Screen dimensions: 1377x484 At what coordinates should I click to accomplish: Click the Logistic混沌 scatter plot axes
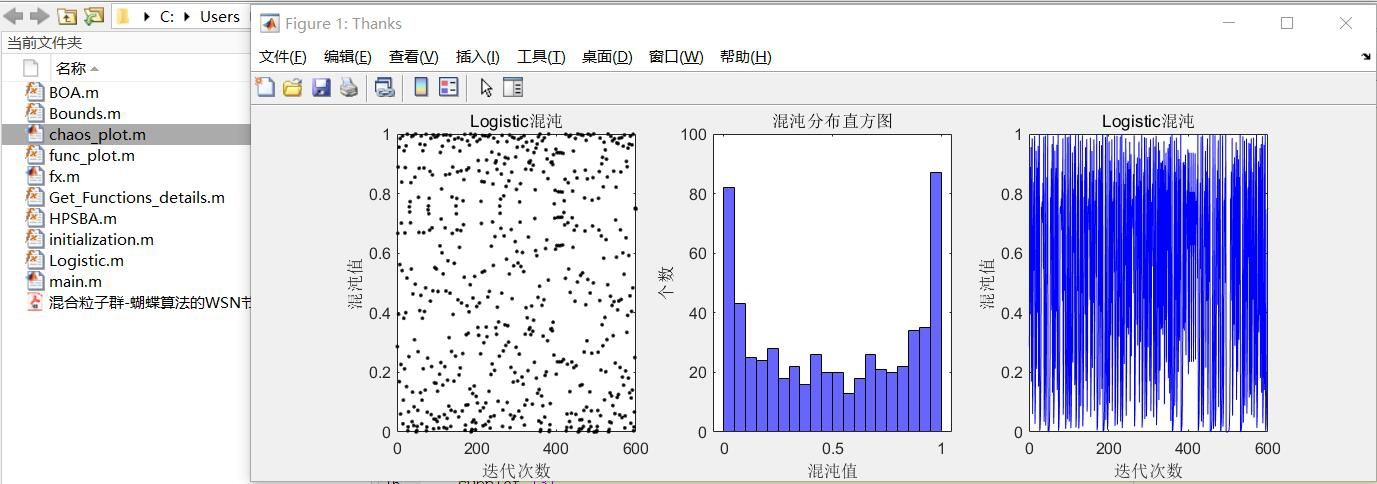(516, 283)
